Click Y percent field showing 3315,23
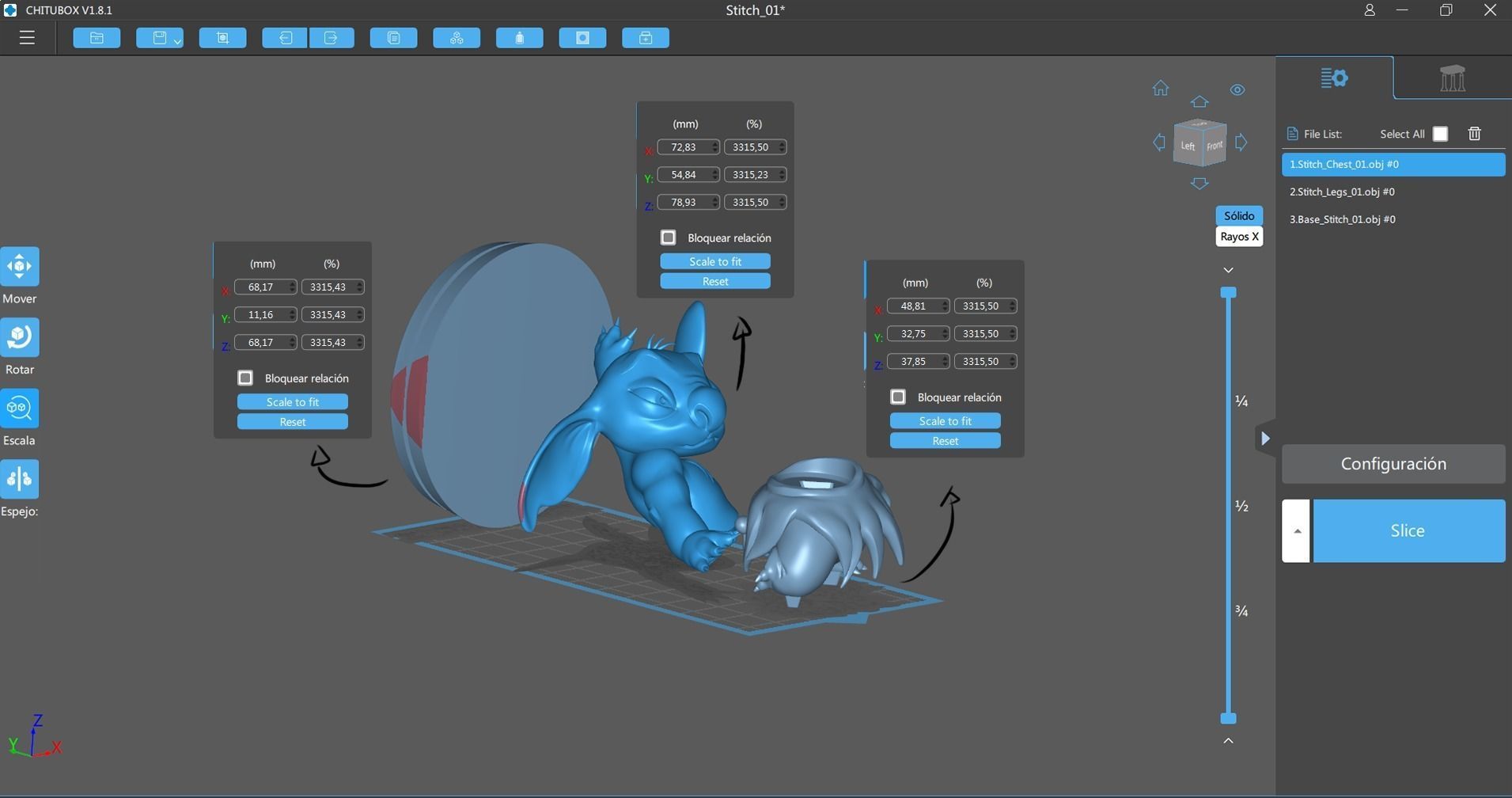This screenshot has height=798, width=1512. [755, 174]
